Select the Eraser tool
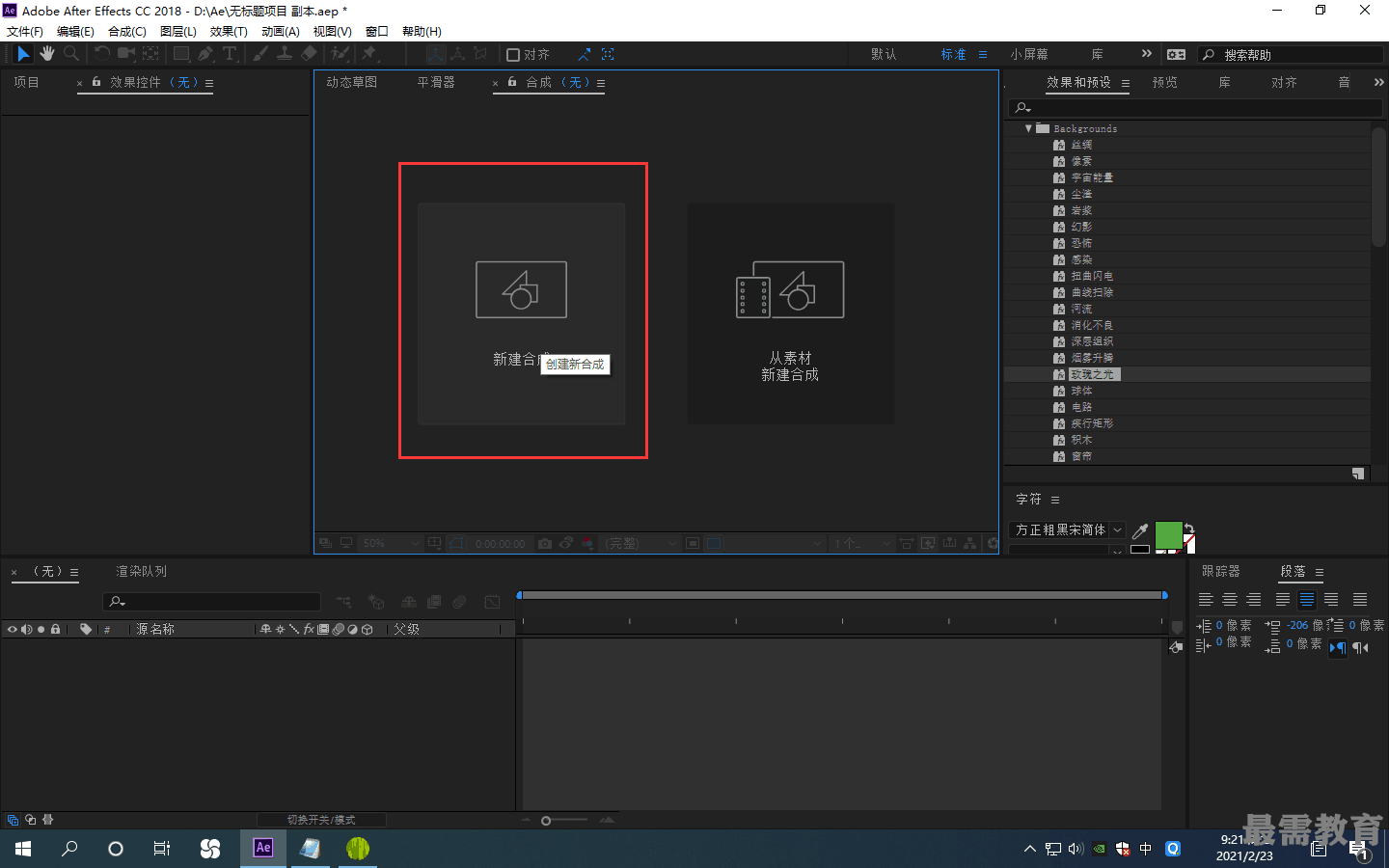 click(309, 54)
